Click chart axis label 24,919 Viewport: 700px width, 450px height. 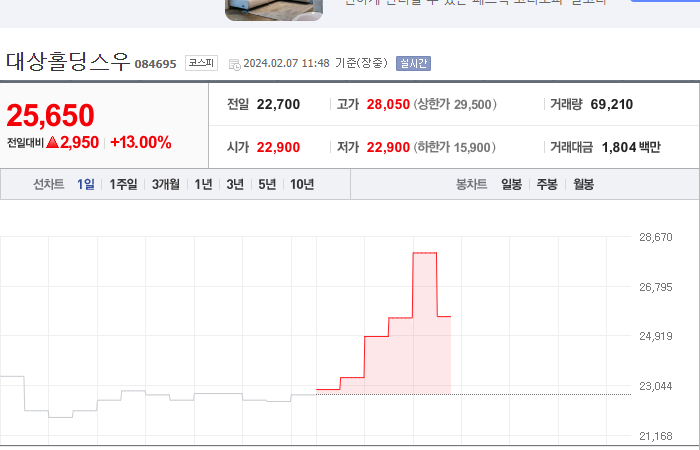coord(656,336)
